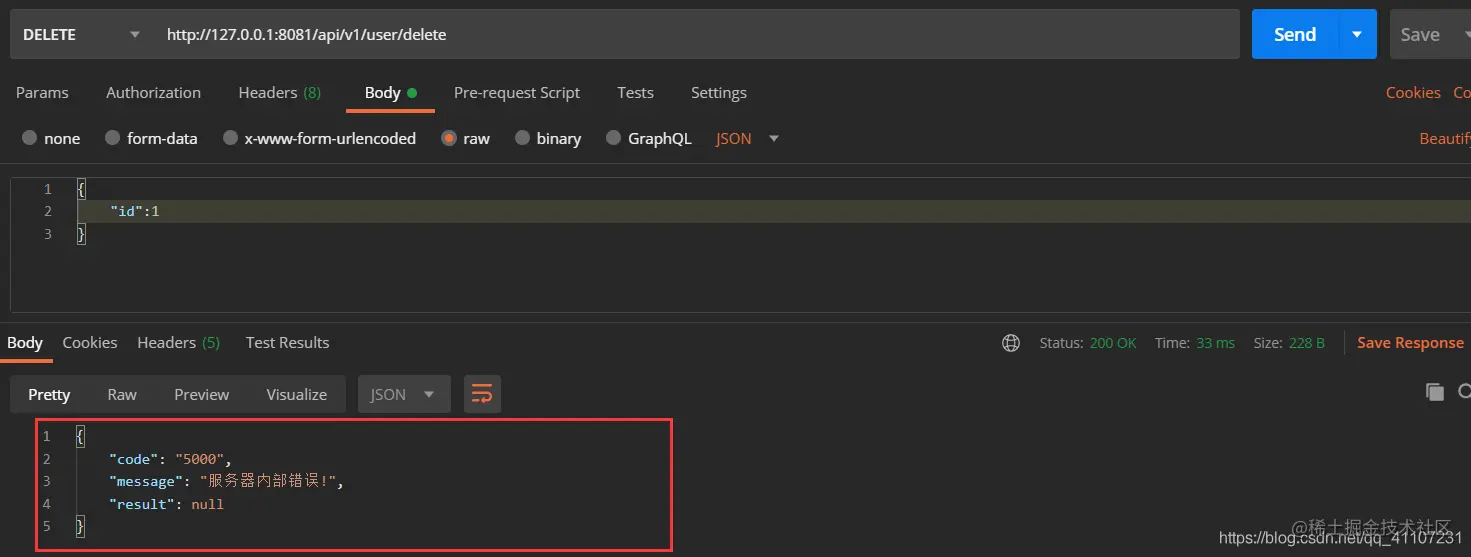The image size is (1471, 557).
Task: Switch to the Params tab
Action: point(42,92)
